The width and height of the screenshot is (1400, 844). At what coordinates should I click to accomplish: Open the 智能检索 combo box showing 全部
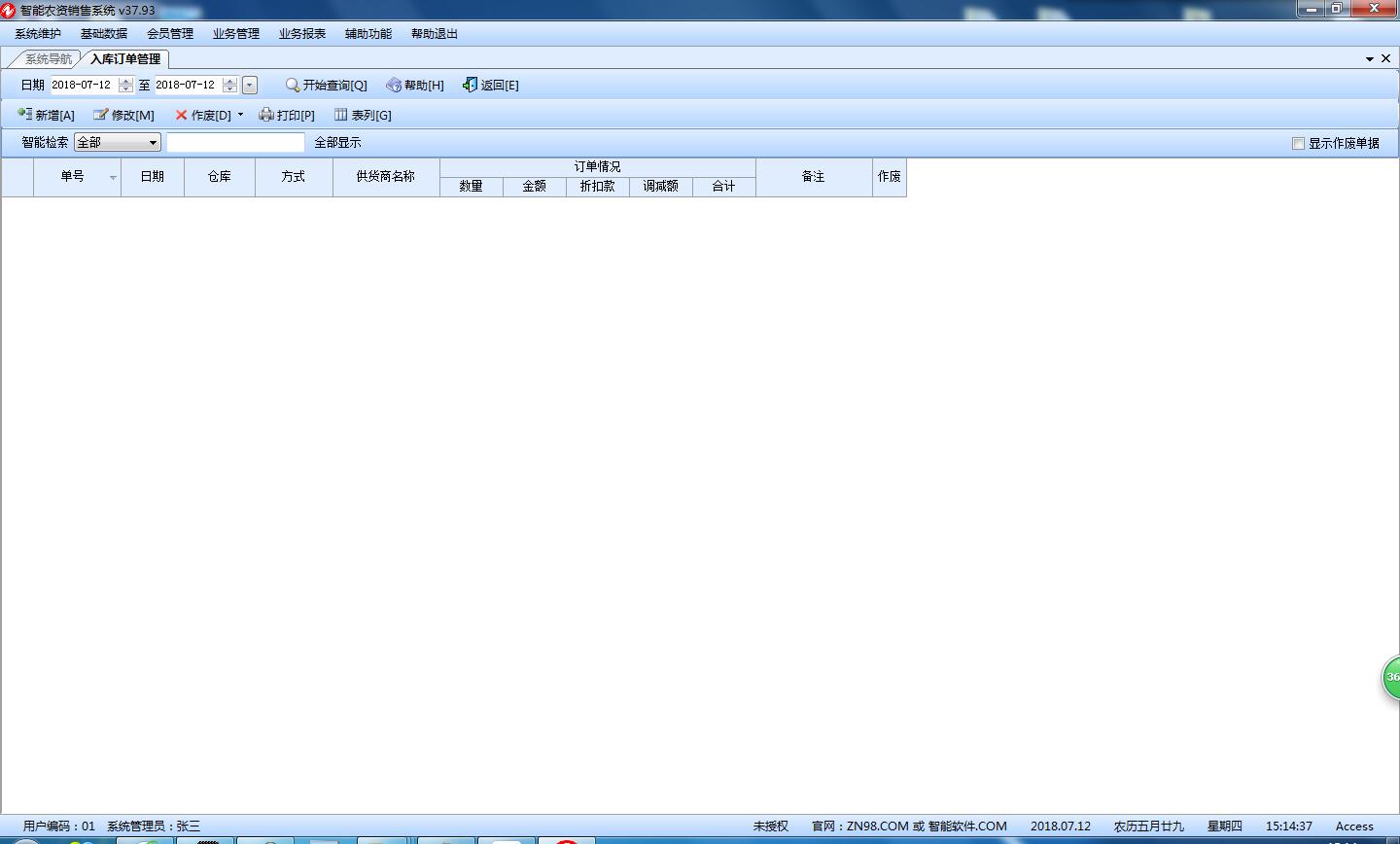(118, 143)
